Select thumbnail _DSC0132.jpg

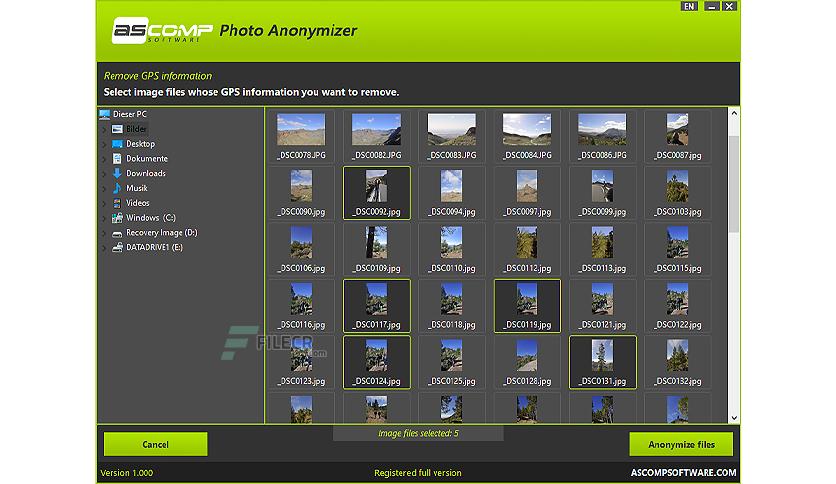coord(678,362)
